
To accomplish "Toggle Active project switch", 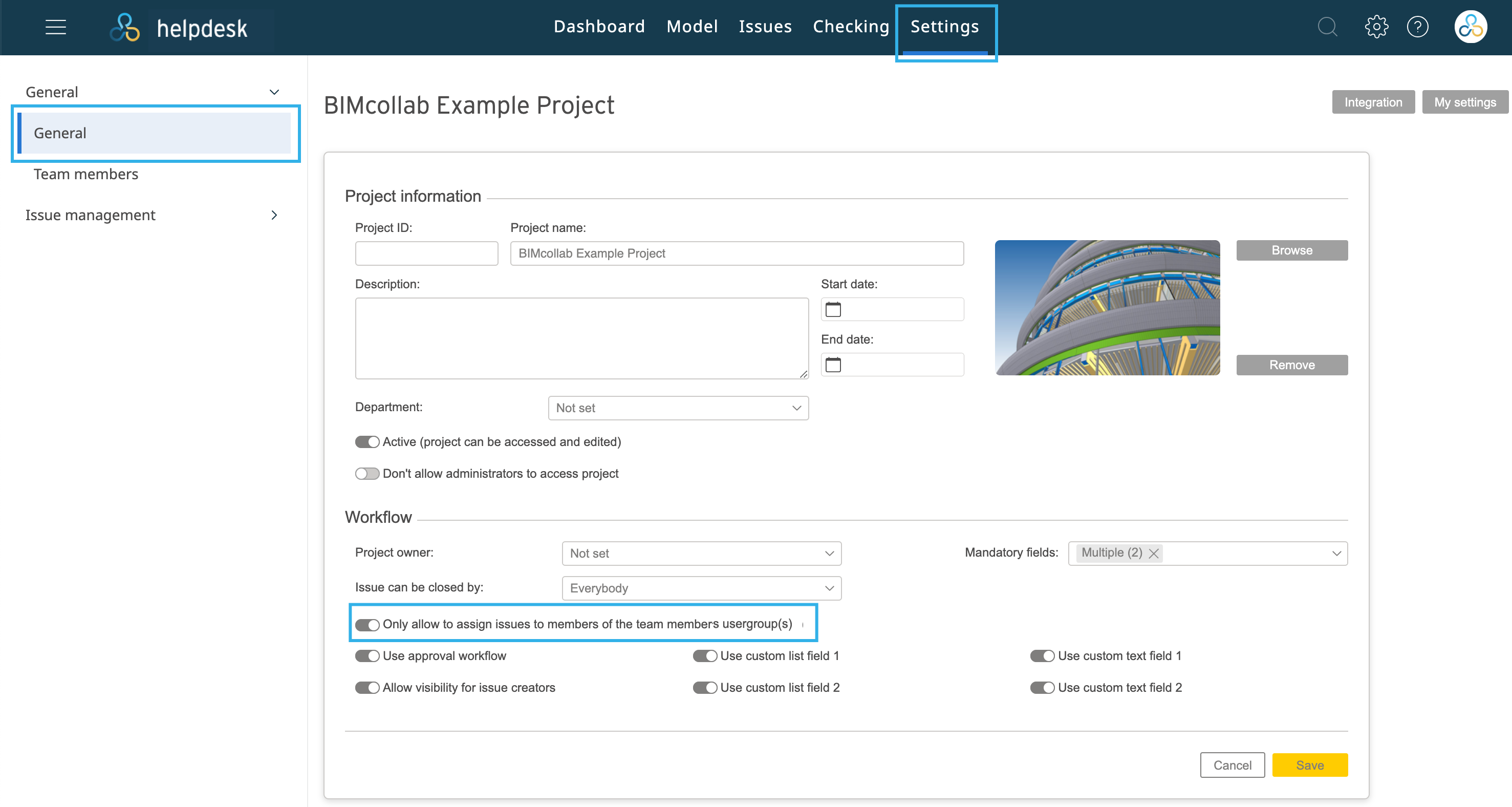I will pos(367,442).
